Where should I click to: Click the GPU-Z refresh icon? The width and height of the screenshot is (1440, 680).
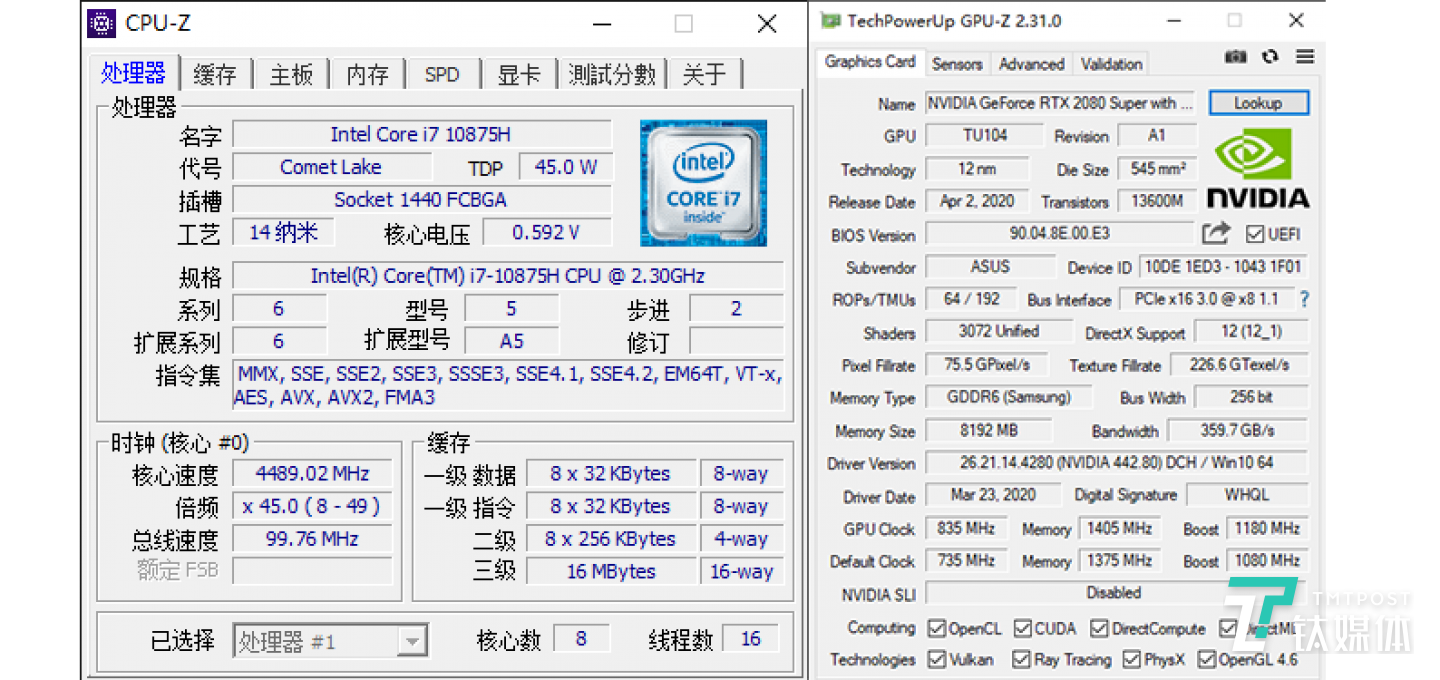(1270, 57)
